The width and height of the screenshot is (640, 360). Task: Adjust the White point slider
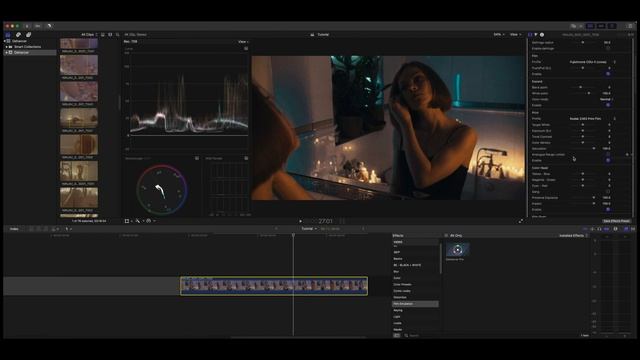583,93
